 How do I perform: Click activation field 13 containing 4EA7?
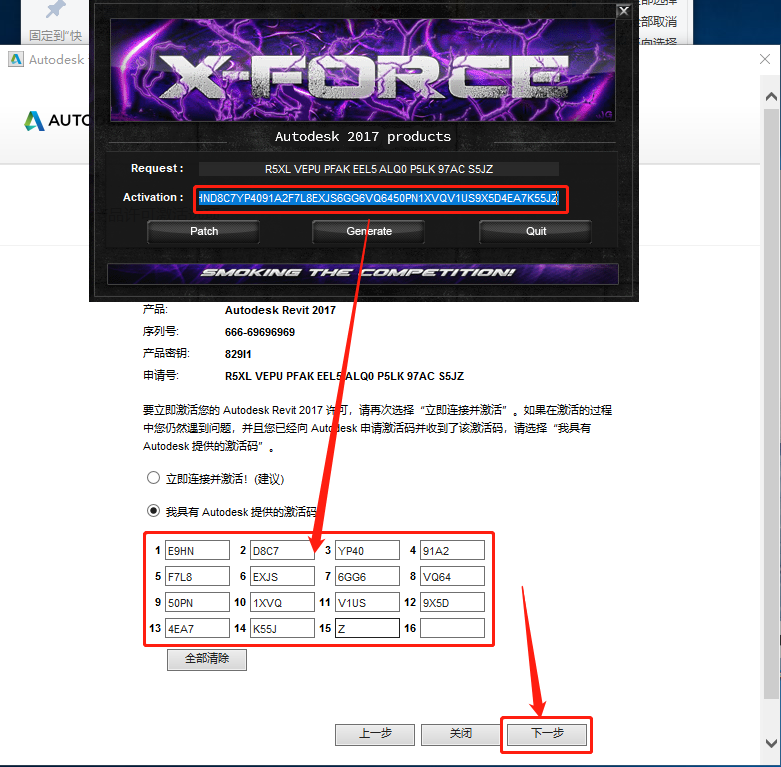(197, 628)
